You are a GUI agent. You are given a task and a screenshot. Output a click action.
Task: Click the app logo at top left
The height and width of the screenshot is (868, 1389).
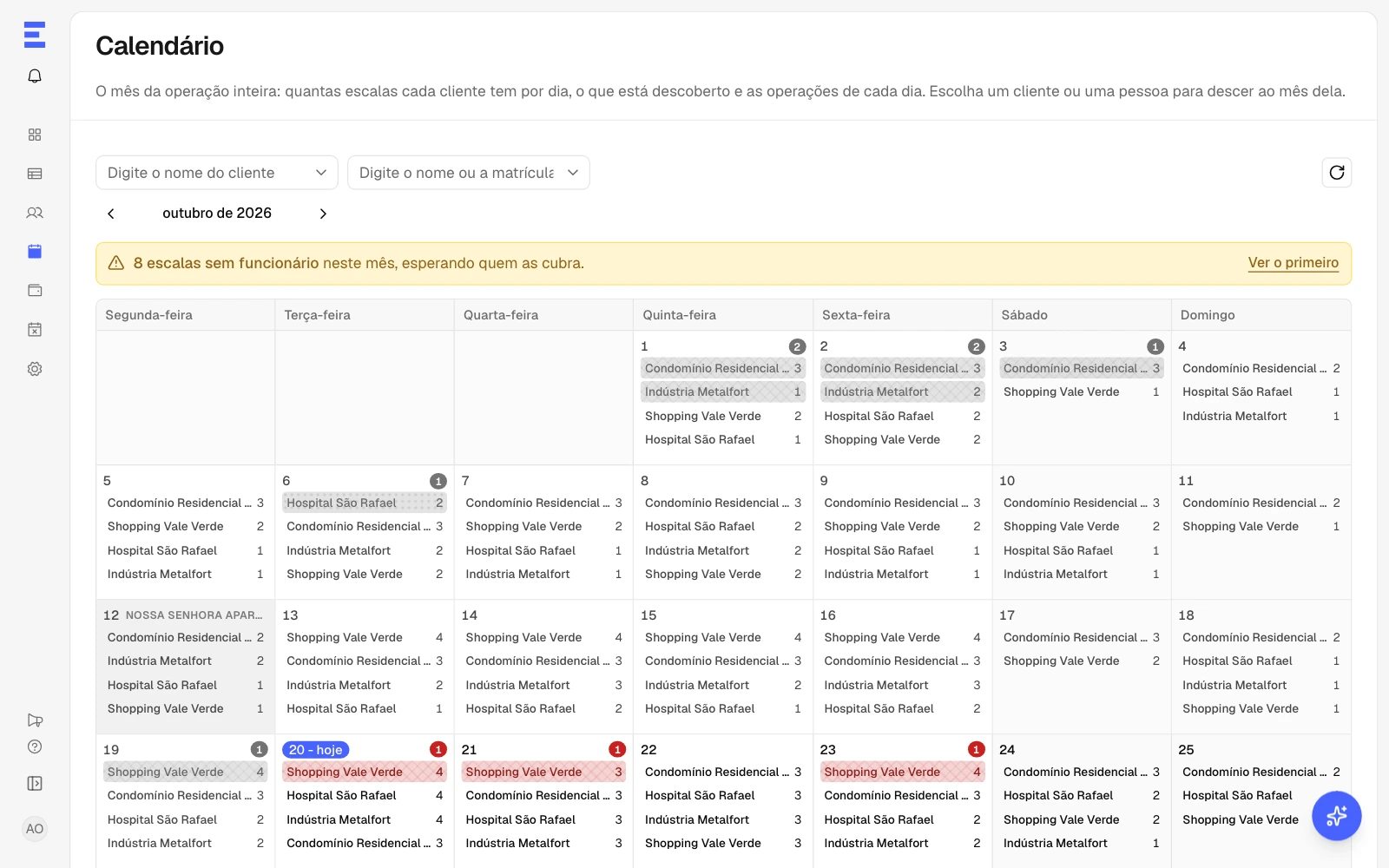pyautogui.click(x=35, y=35)
